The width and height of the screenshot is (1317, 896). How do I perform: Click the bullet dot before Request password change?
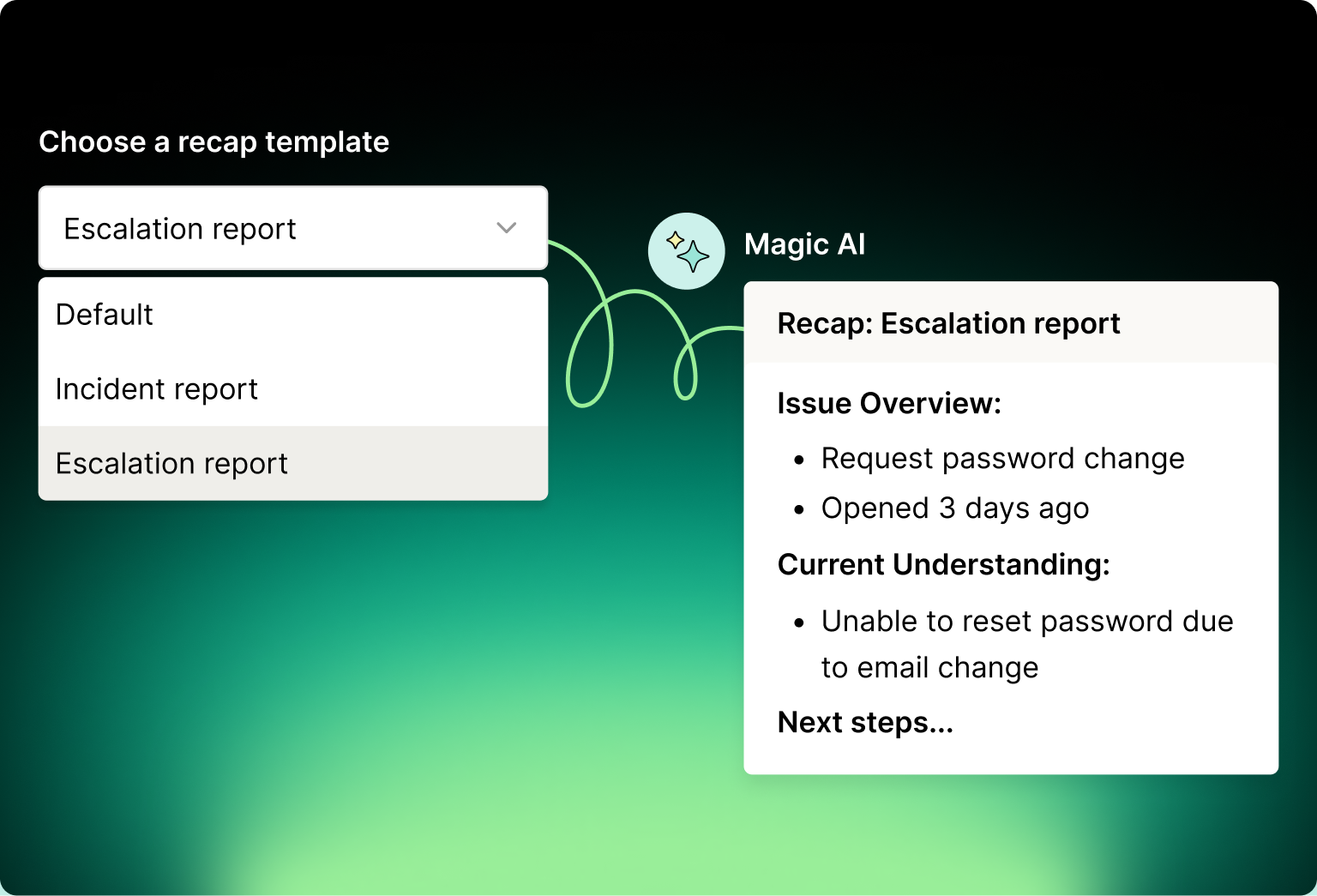tap(799, 460)
